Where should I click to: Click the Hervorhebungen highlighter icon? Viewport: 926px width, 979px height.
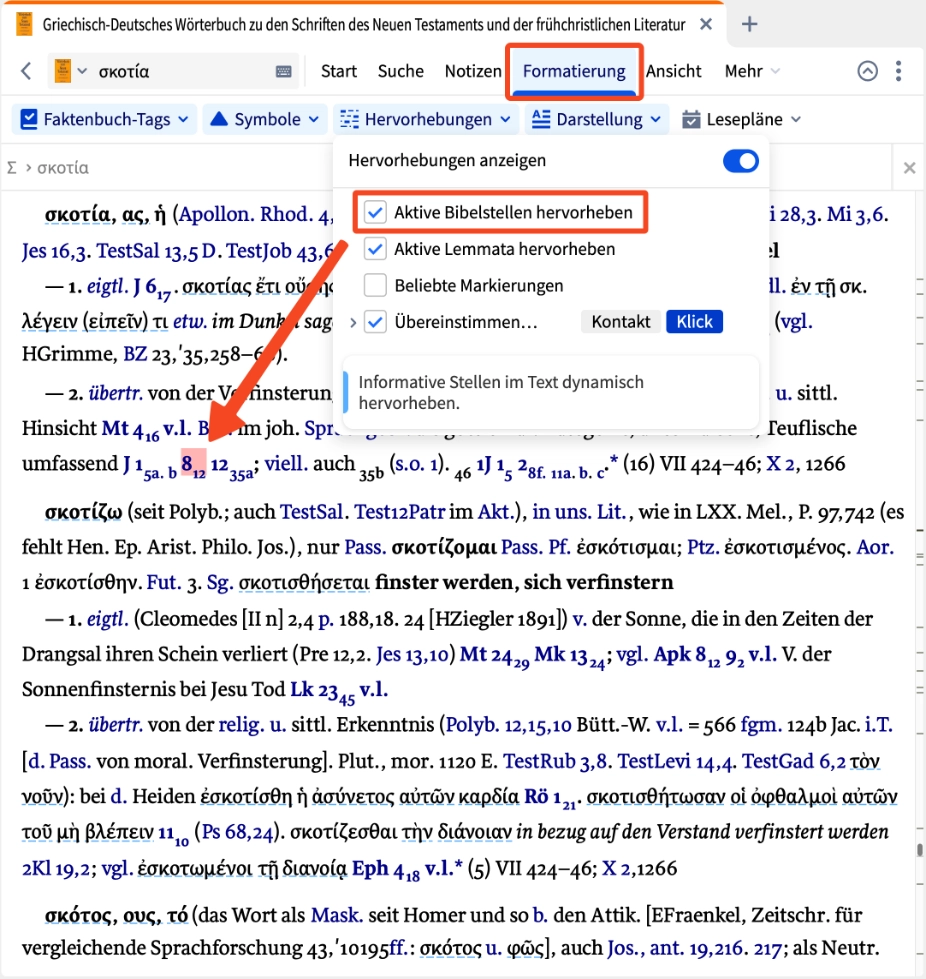coord(349,119)
